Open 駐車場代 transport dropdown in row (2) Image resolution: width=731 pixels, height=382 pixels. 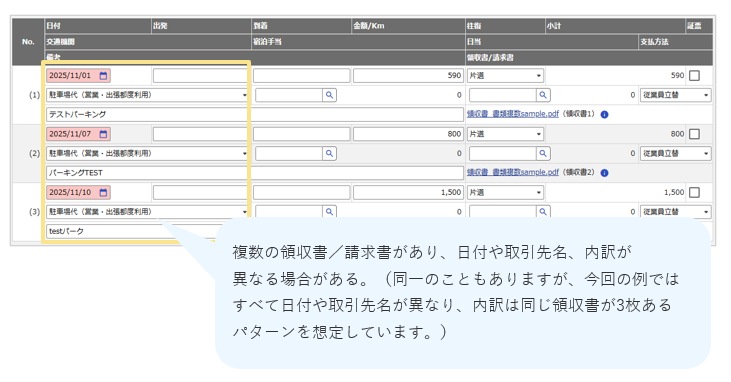tap(147, 153)
